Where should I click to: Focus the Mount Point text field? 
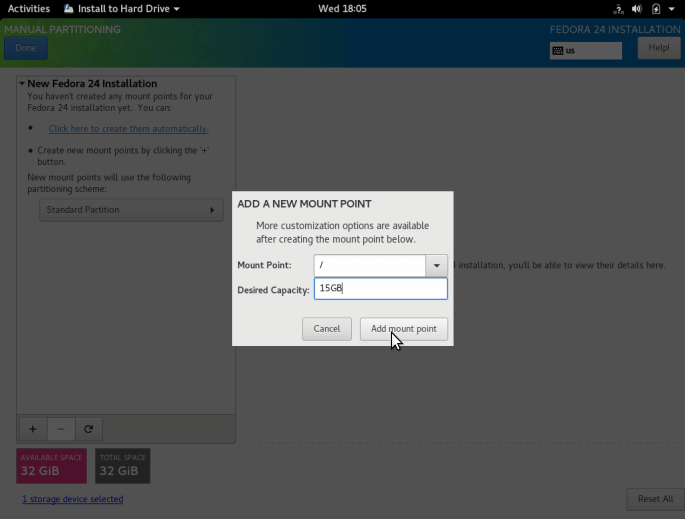point(370,265)
